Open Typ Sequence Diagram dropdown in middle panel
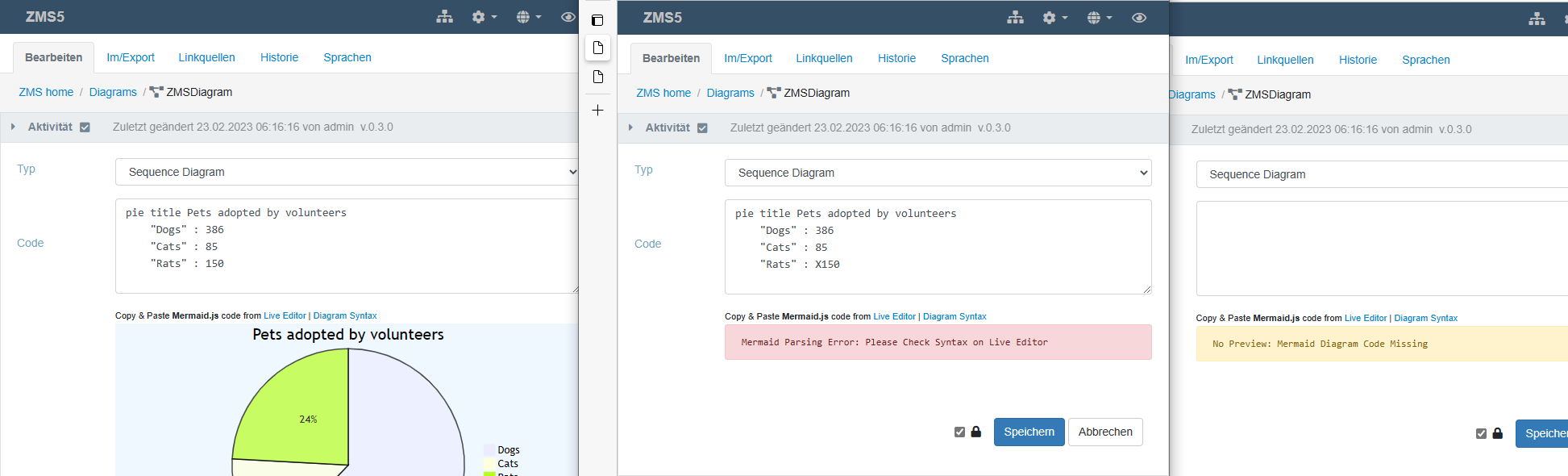1568x476 pixels. (938, 173)
